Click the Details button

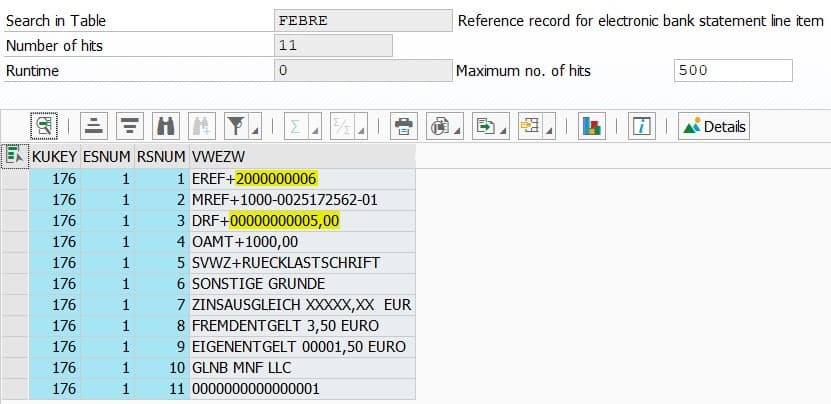[714, 126]
